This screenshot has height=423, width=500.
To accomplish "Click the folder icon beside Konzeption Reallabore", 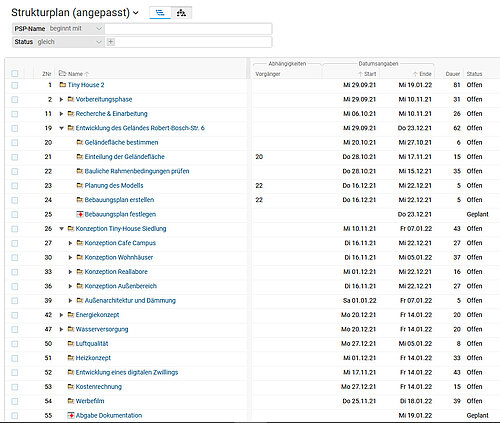I will [x=80, y=272].
